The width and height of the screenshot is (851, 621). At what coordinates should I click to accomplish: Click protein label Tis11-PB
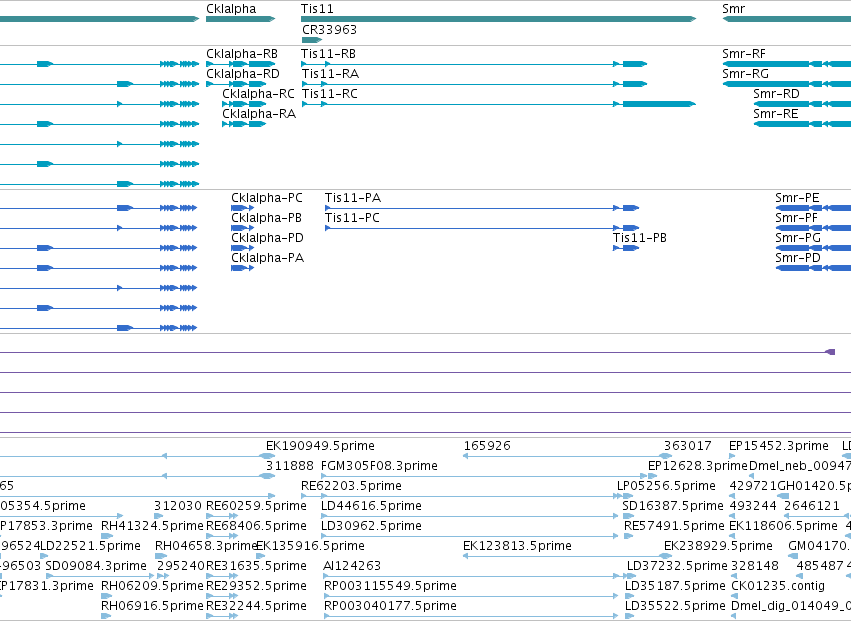[x=640, y=238]
